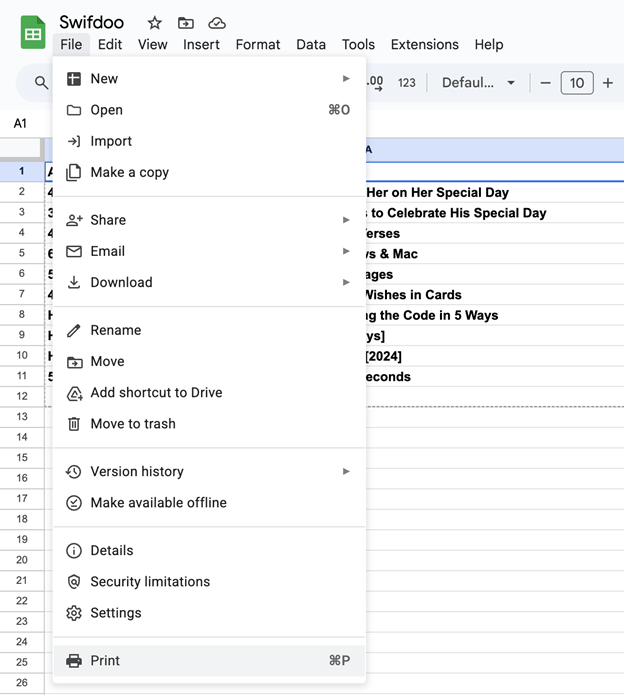
Task: Open the default font dropdown
Action: point(478,83)
